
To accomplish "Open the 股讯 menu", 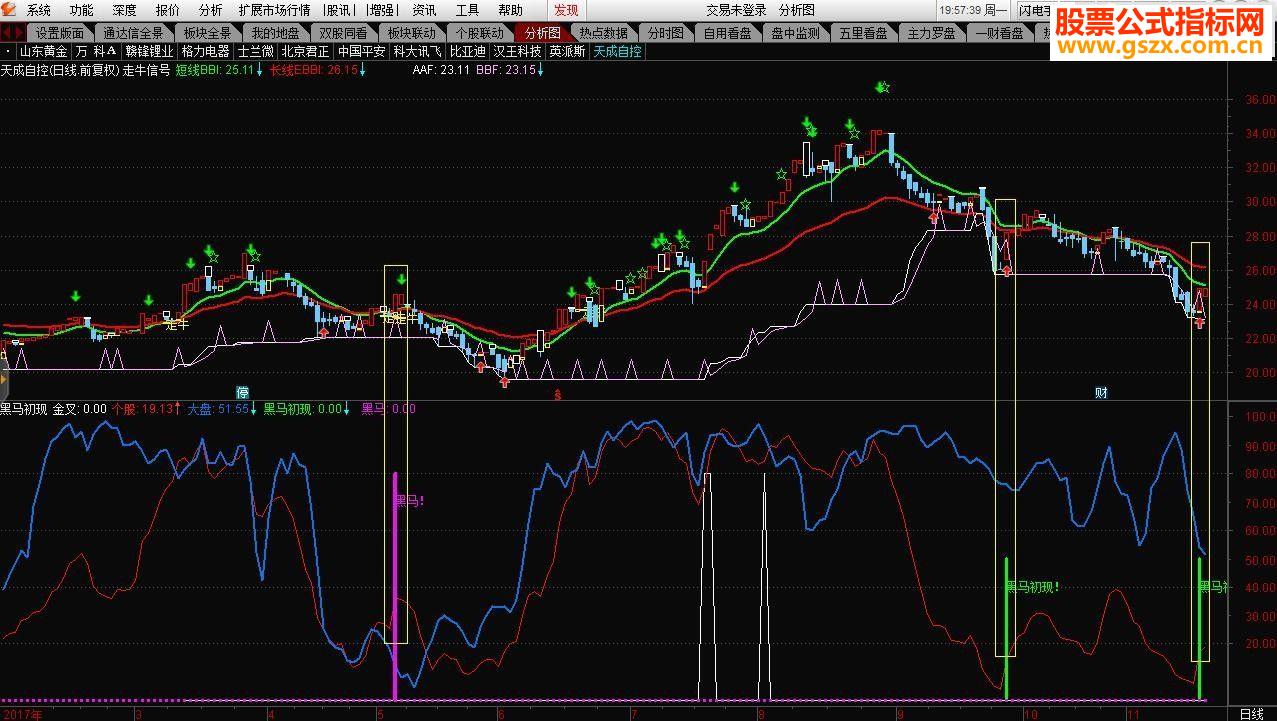I will (339, 10).
